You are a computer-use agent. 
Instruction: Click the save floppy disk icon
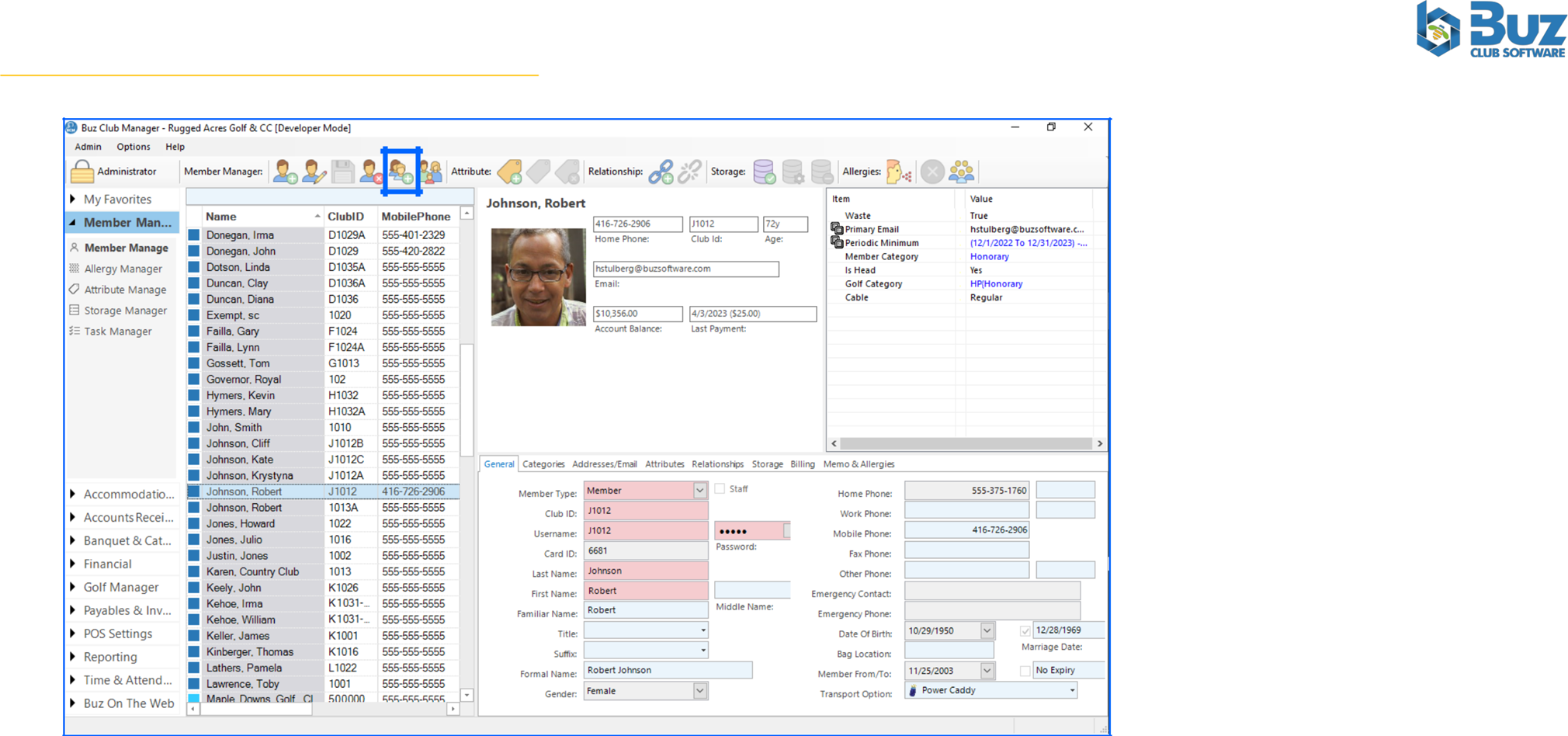click(x=342, y=172)
